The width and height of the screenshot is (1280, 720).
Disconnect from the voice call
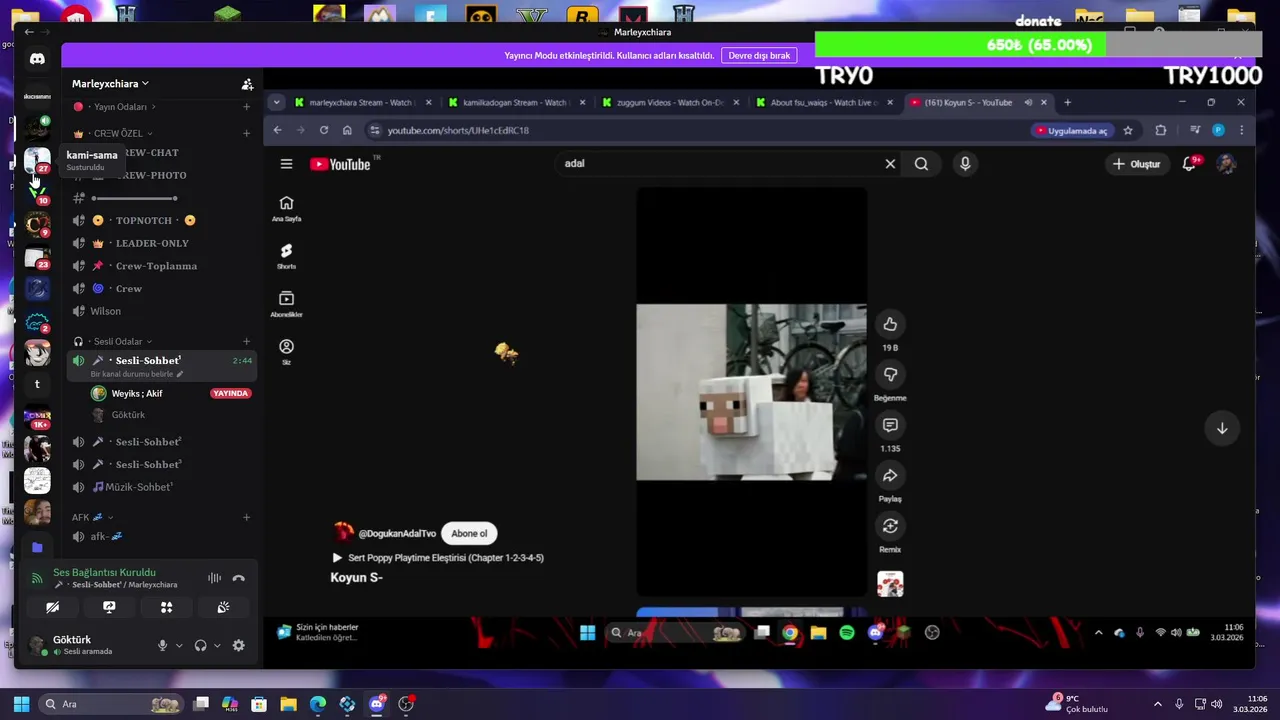click(238, 578)
